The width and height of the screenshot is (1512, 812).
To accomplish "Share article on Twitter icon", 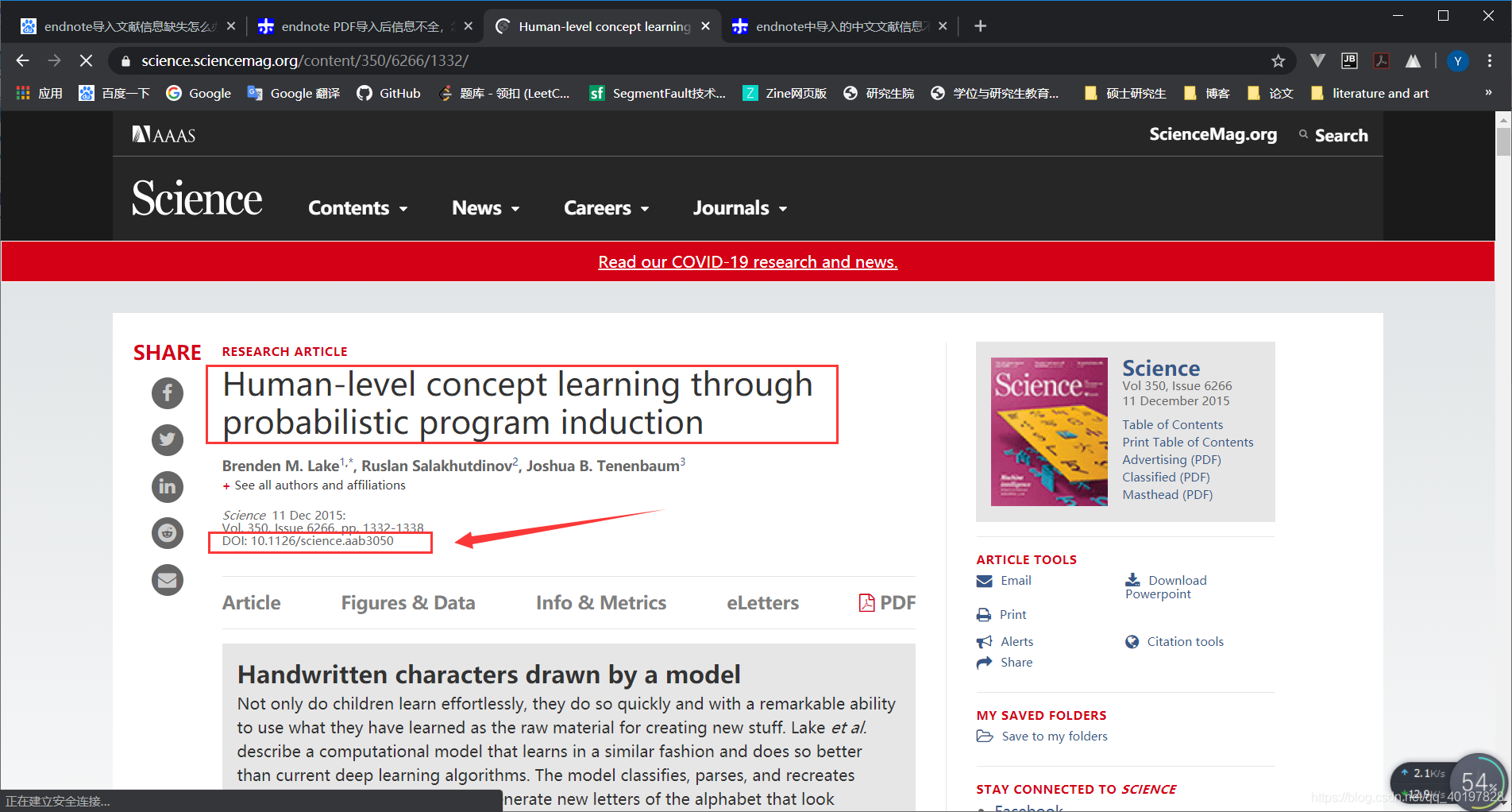I will [x=168, y=439].
